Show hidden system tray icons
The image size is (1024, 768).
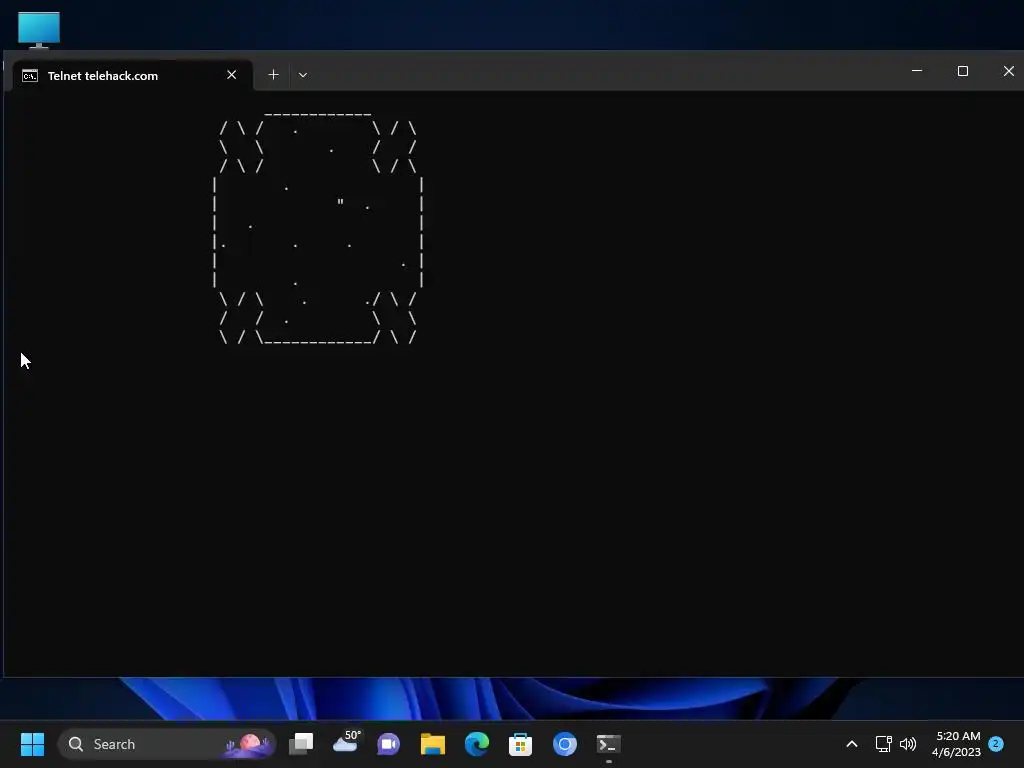pyautogui.click(x=852, y=744)
